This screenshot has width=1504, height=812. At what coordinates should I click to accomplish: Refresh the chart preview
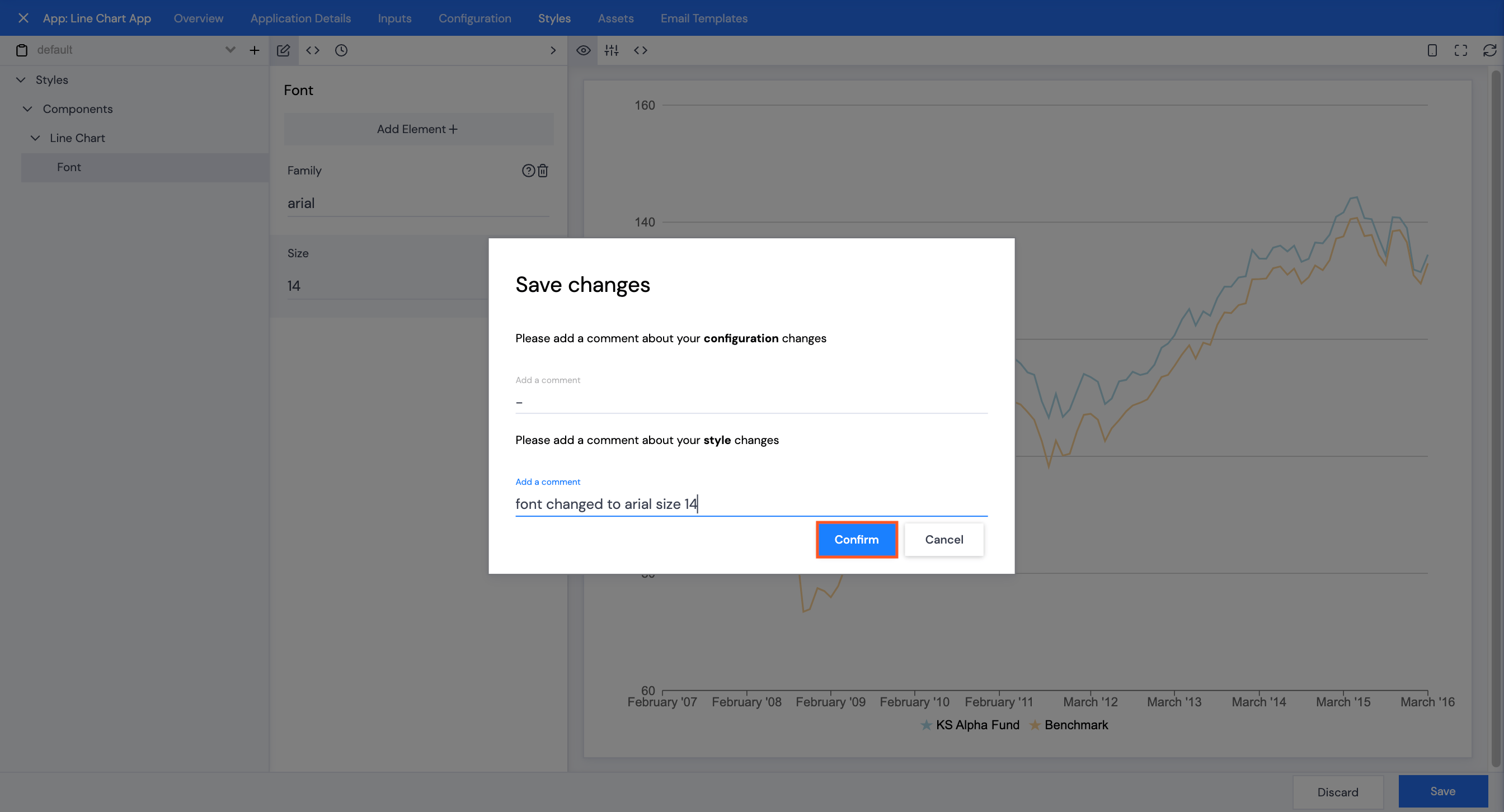click(x=1489, y=50)
